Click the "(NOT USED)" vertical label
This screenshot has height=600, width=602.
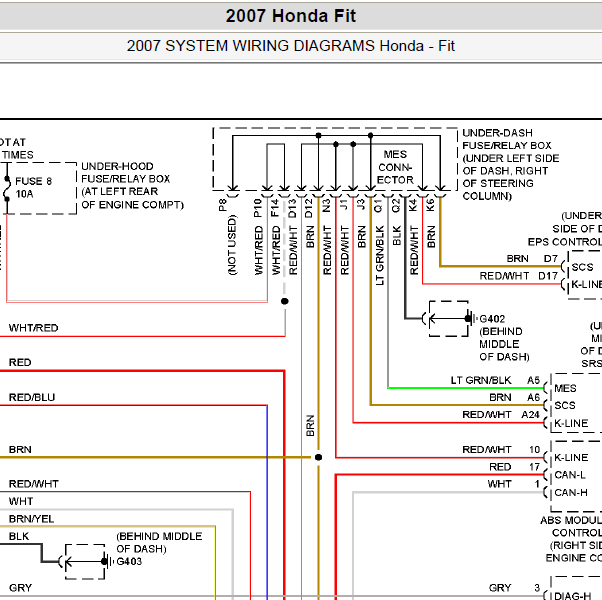click(x=232, y=245)
